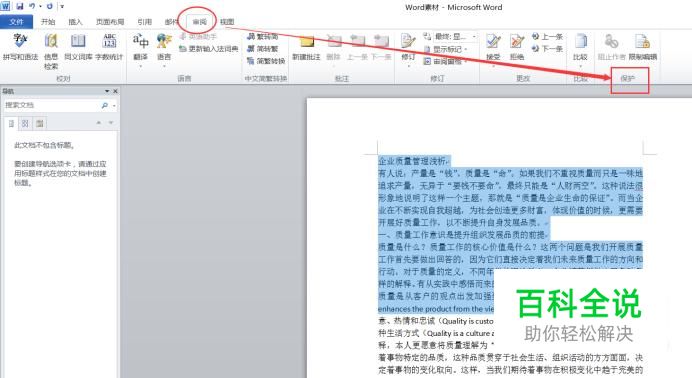Expand the 修订 track changes dropdown arrow
This screenshot has height=378, width=692.
click(408, 67)
